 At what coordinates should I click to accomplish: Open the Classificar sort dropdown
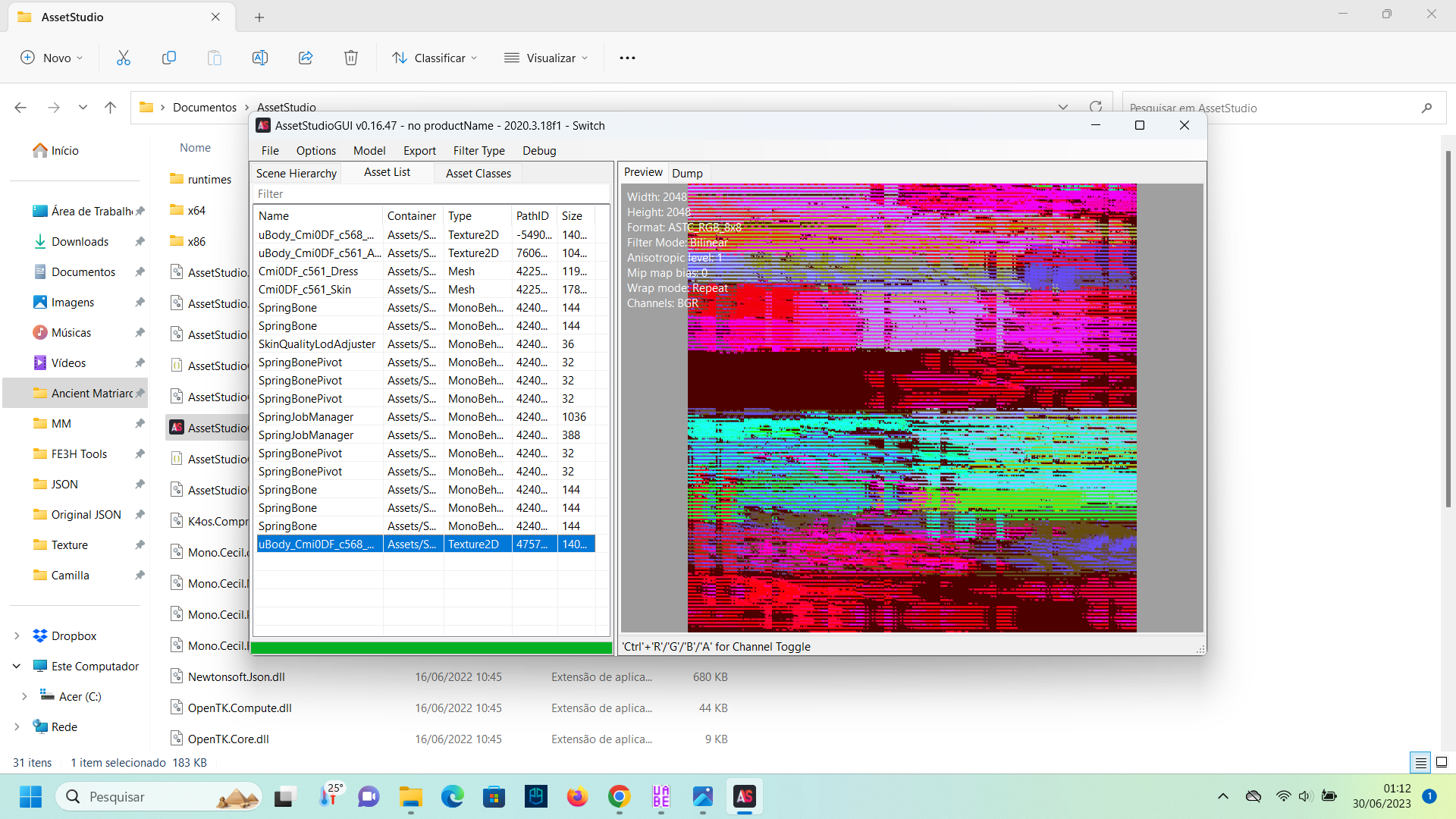[x=435, y=58]
